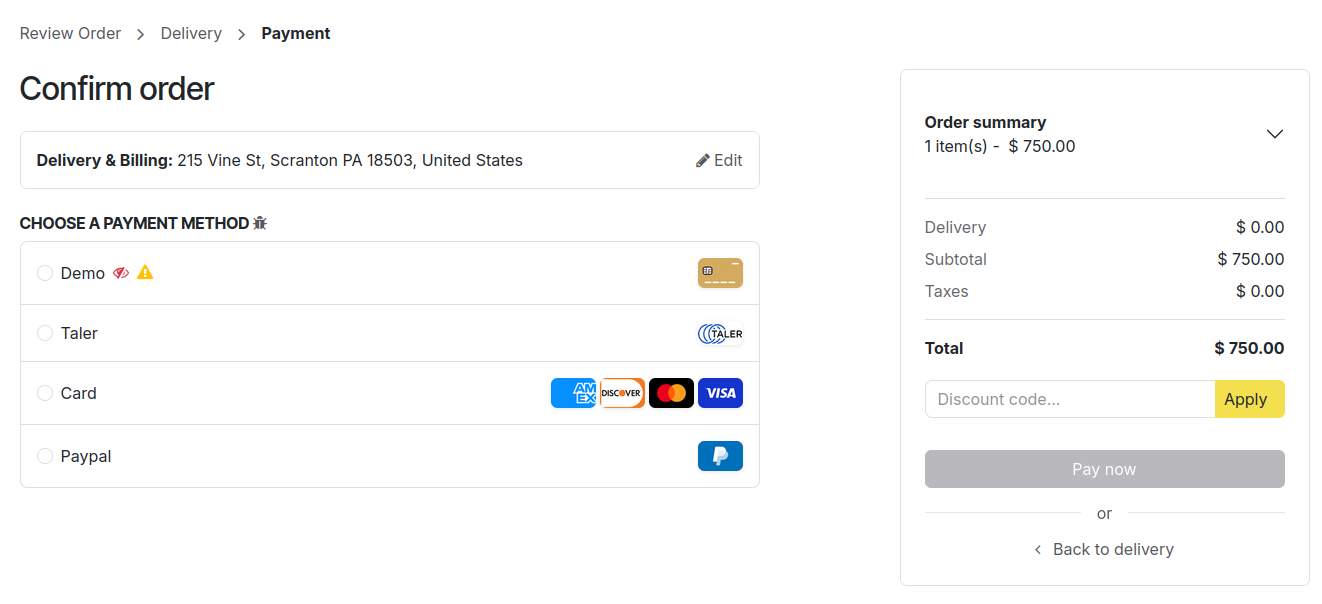1322x604 pixels.
Task: Click the Discover card icon
Action: 622,393
